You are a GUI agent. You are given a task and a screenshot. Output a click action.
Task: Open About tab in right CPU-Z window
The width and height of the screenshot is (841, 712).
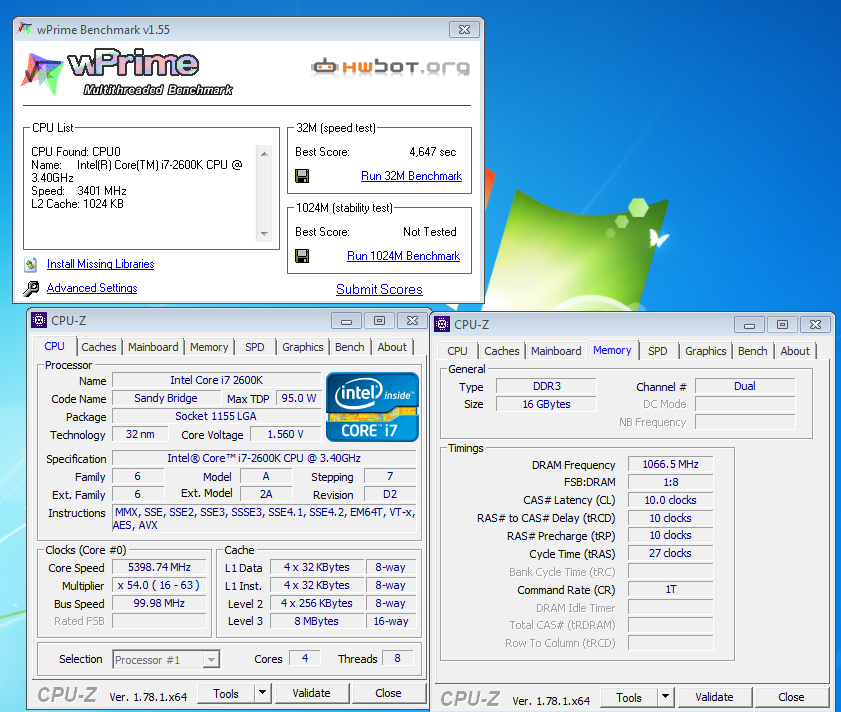click(x=795, y=351)
